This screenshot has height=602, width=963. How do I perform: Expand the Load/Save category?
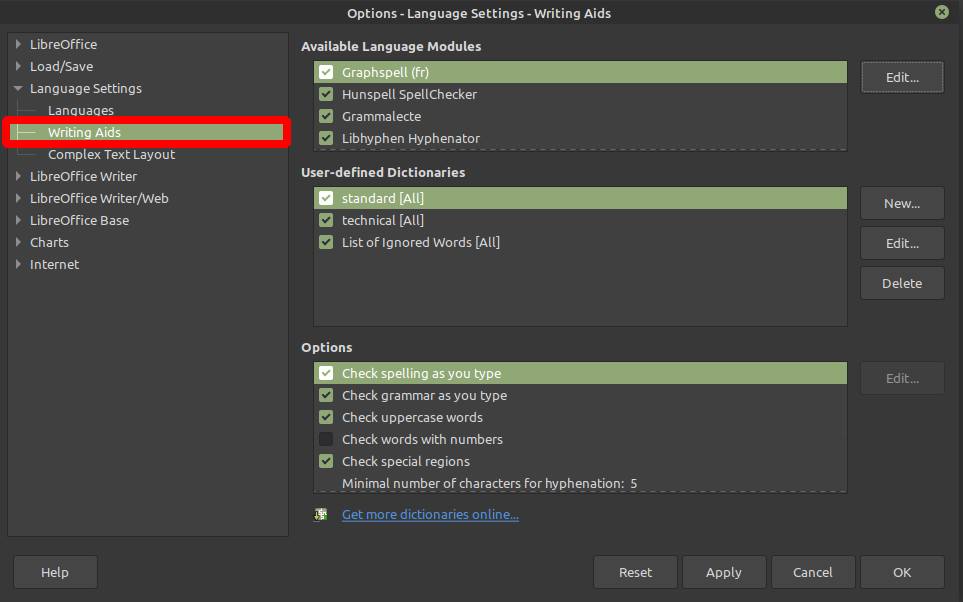(18, 67)
